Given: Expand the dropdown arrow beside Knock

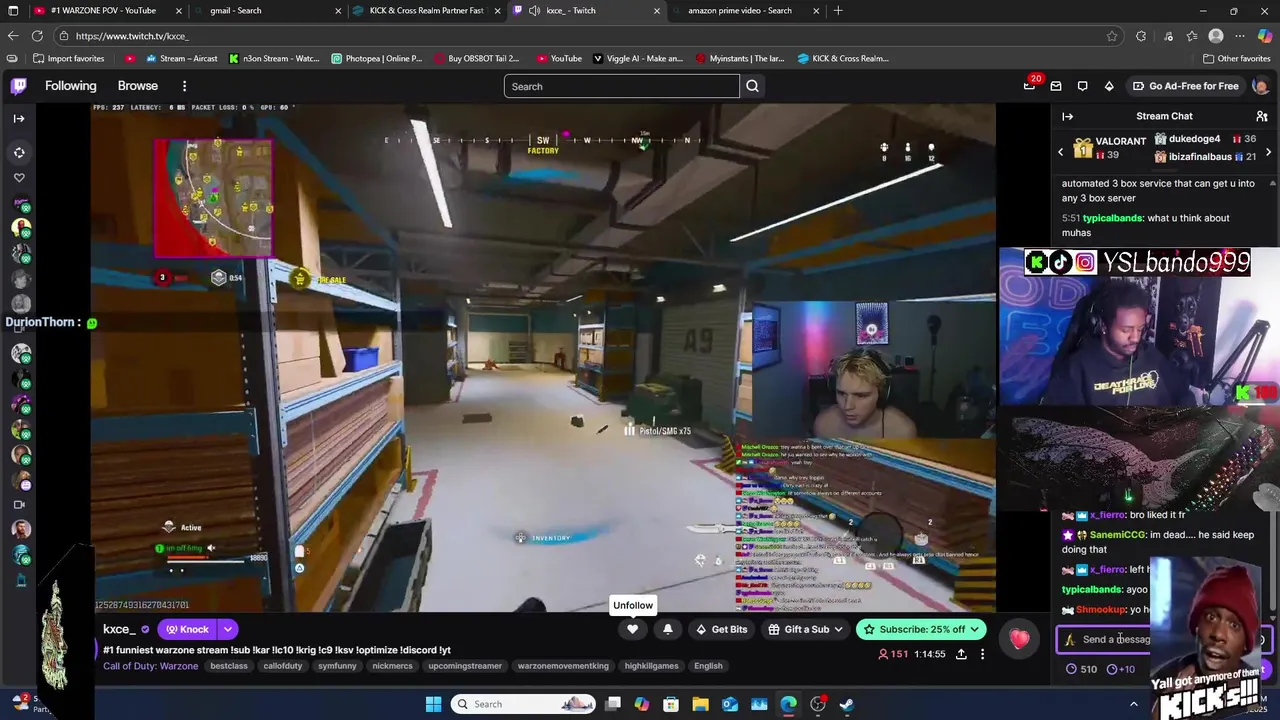Looking at the screenshot, I should click(228, 629).
